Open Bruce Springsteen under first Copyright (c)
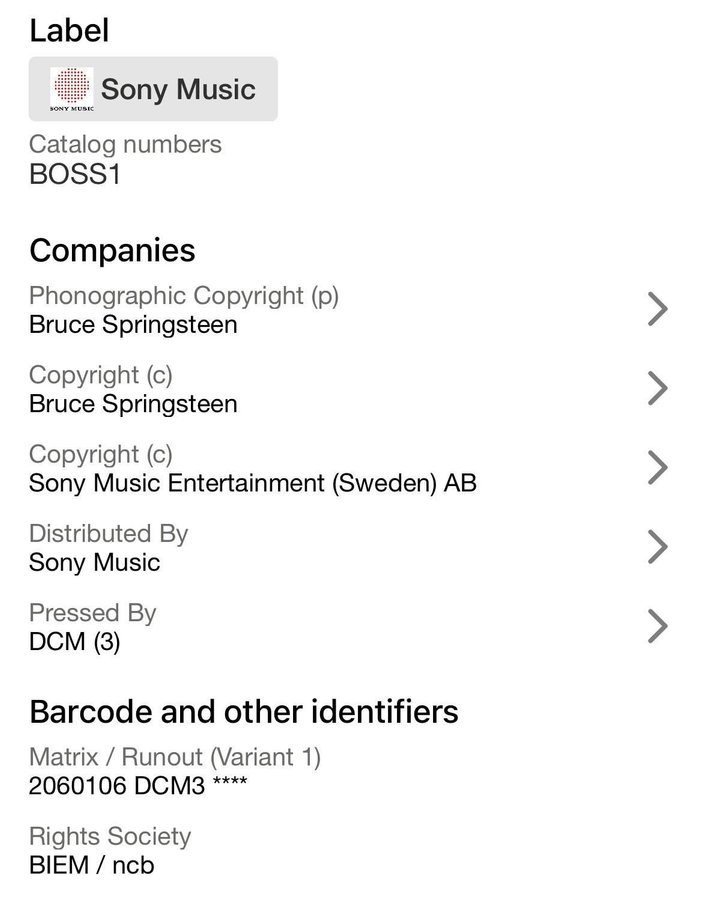Viewport: 702px width, 900px height. point(133,404)
